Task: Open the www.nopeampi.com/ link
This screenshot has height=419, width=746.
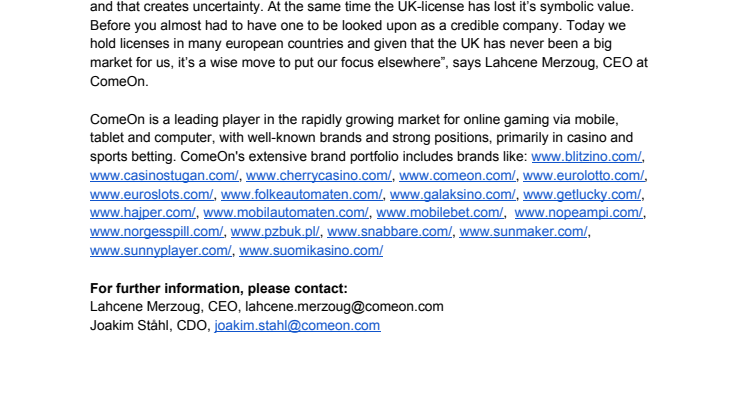Action: pyautogui.click(x=579, y=213)
